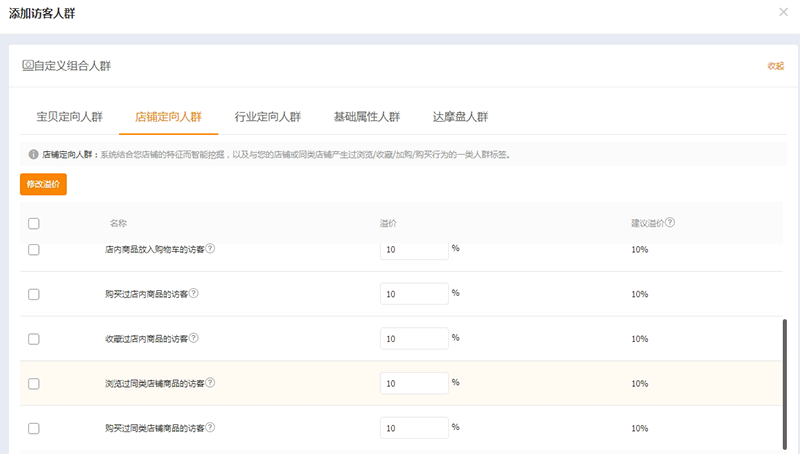Image resolution: width=800 pixels, height=454 pixels.
Task: Click help icon next to 浏览过同类店铺商品的访客
Action: coord(211,382)
